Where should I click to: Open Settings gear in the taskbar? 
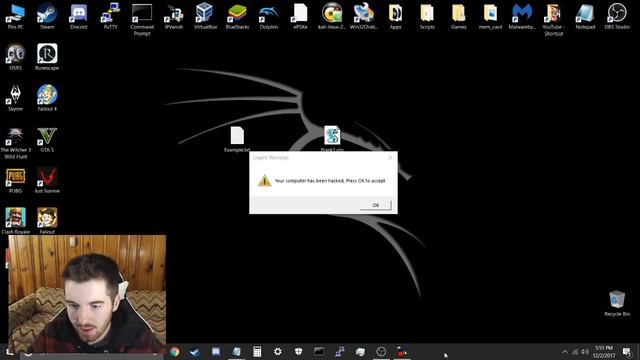[x=278, y=351]
